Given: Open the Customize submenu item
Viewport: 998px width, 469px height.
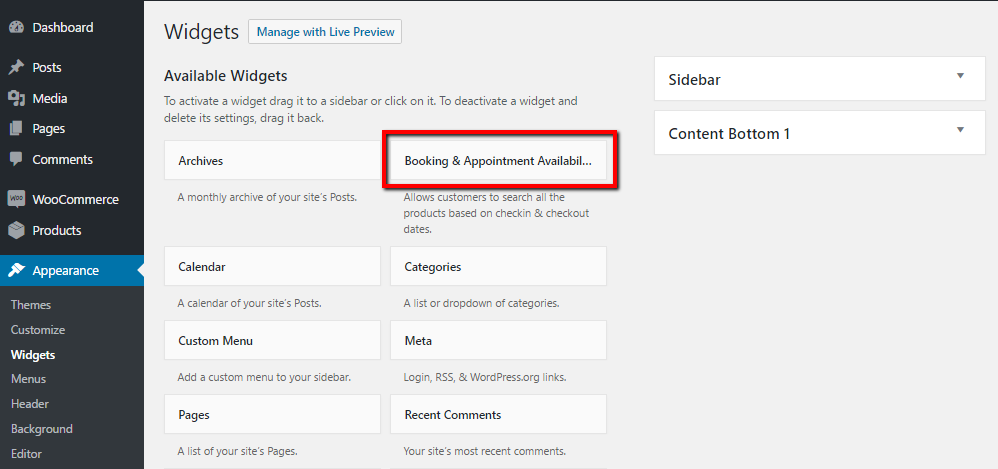Looking at the screenshot, I should 38,330.
